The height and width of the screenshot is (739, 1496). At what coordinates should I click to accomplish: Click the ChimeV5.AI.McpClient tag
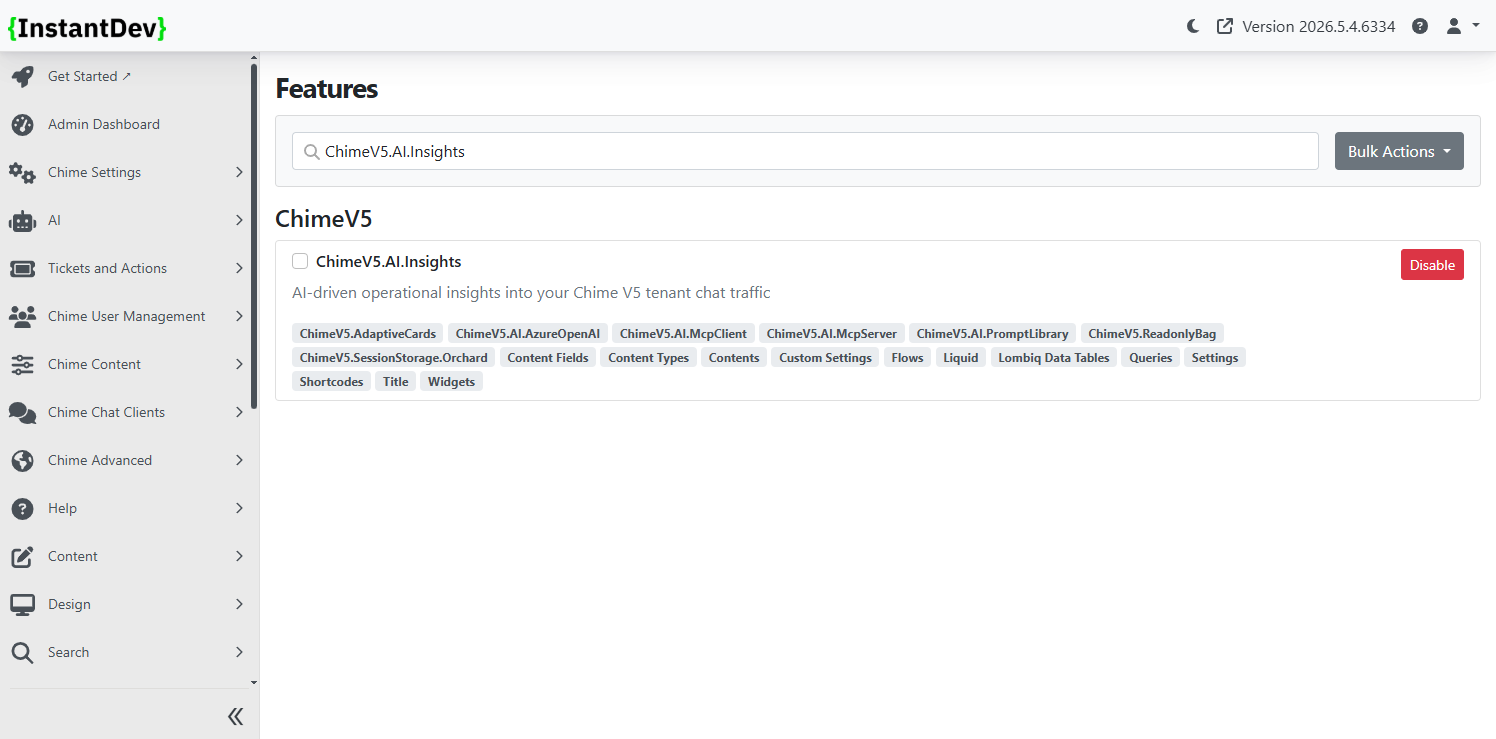[x=683, y=333]
